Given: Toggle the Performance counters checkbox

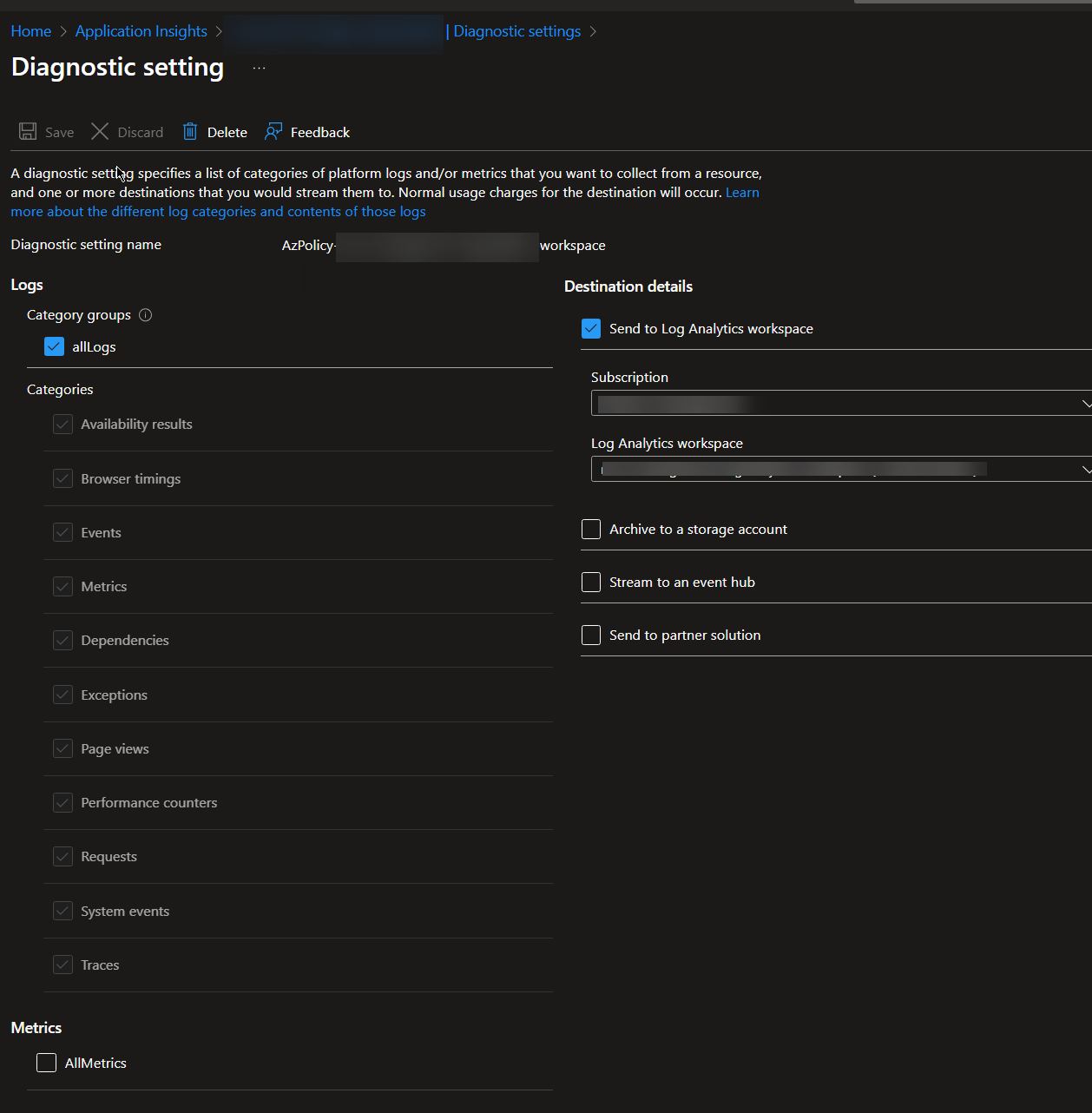Looking at the screenshot, I should point(62,803).
